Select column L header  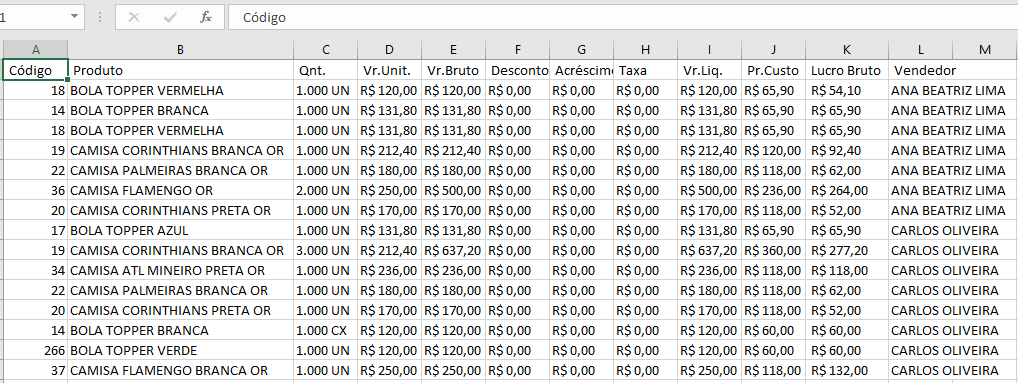pos(921,49)
